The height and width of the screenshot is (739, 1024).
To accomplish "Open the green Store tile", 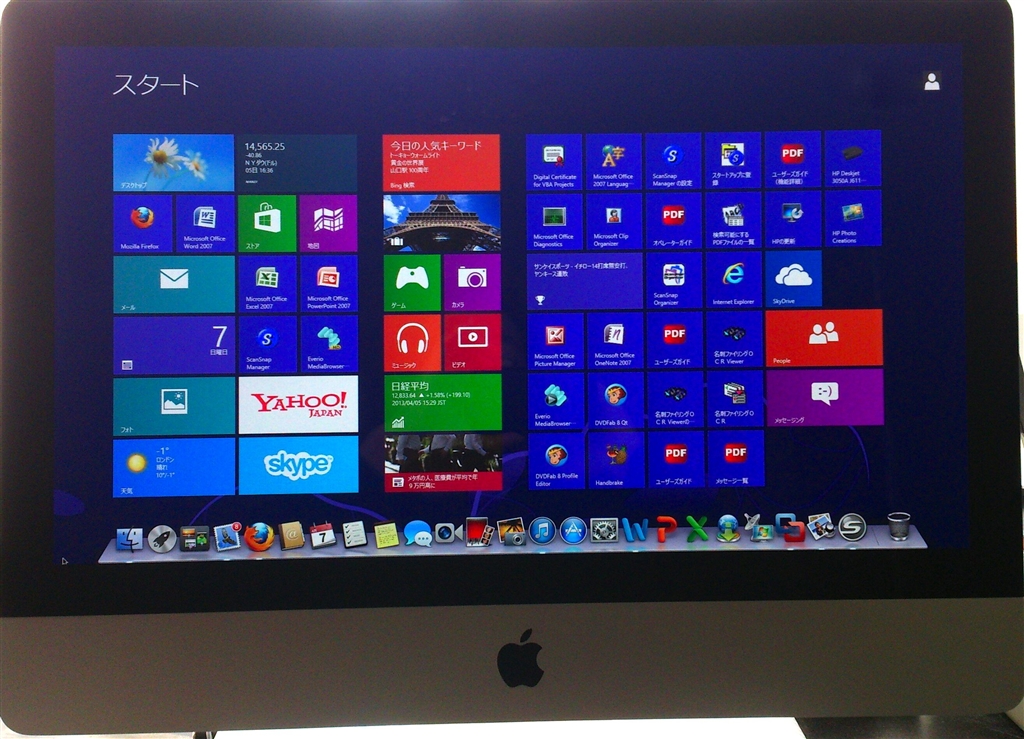I will coord(266,223).
